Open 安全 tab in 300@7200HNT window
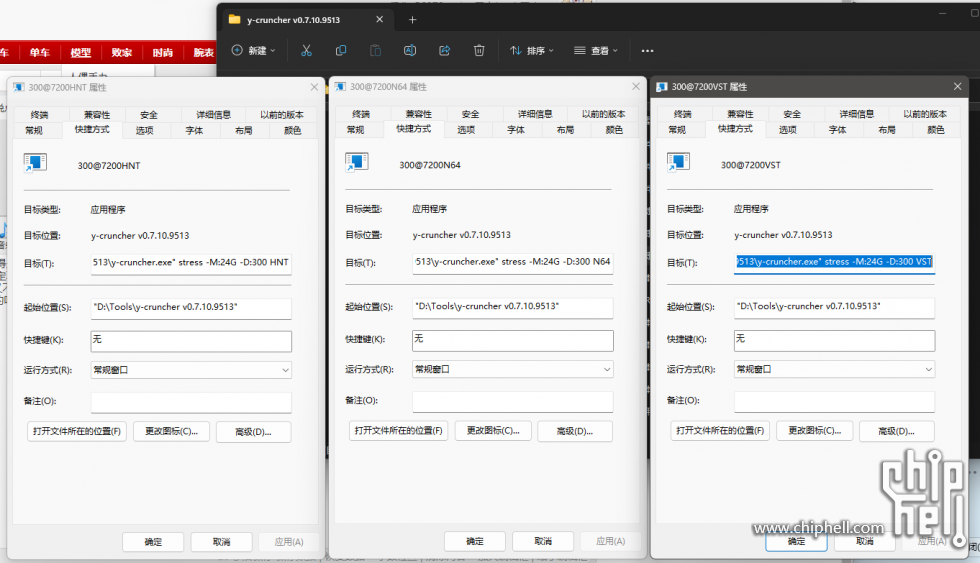Screen dimensions: 980x563 (149, 114)
